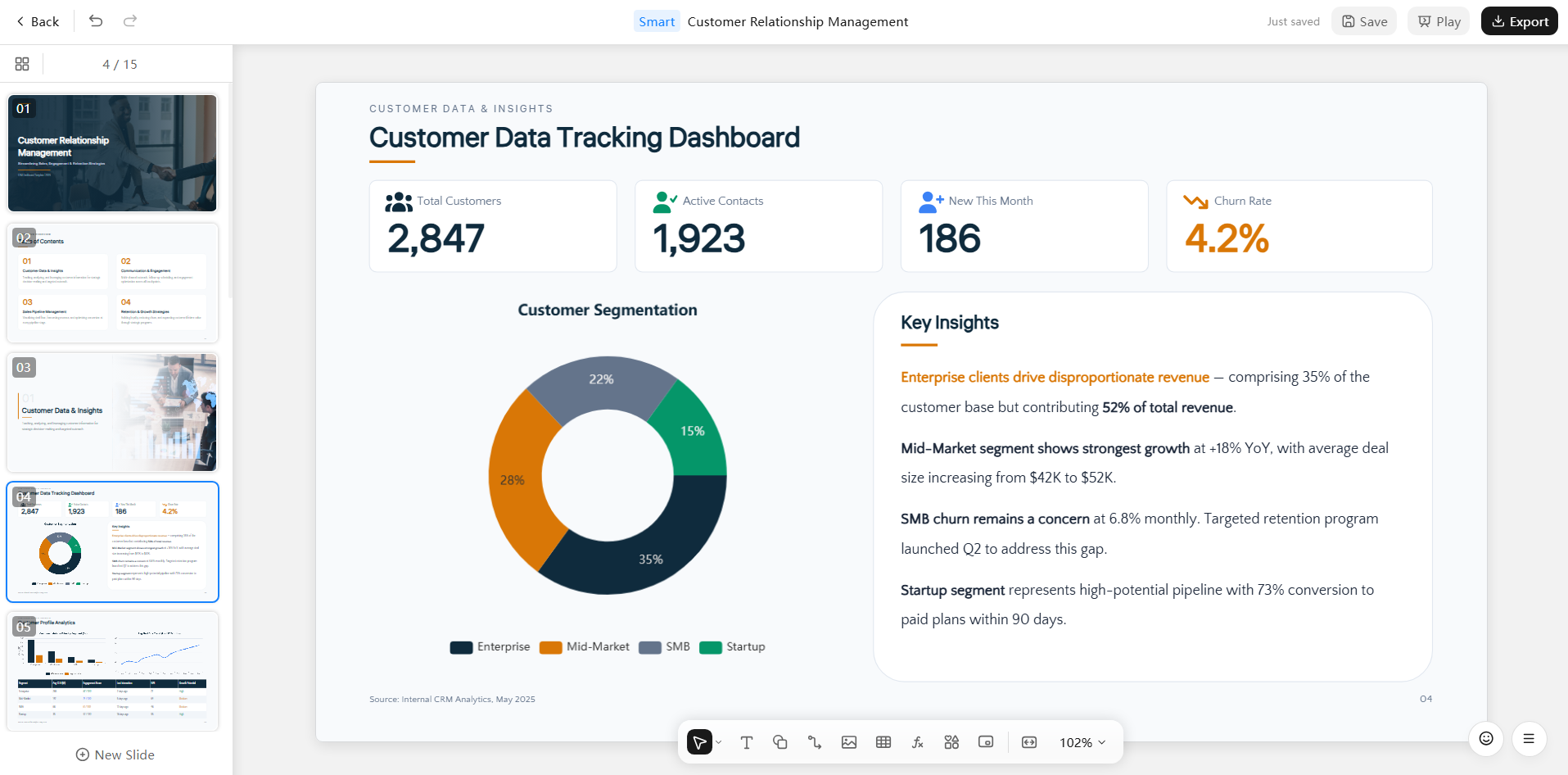Select slide 05 thumbnail
This screenshot has width=1568, height=775.
coord(113,671)
